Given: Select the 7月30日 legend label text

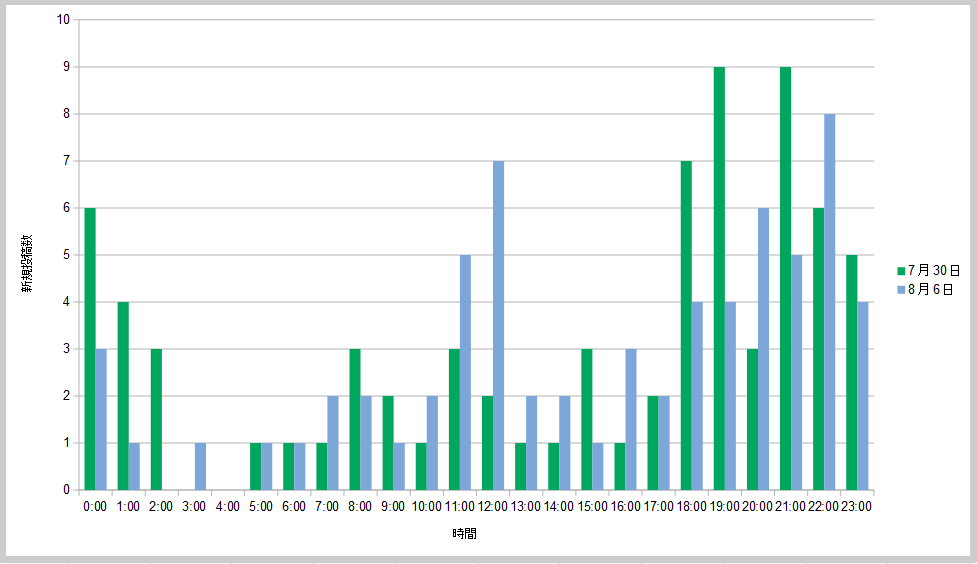Looking at the screenshot, I should click(x=934, y=271).
